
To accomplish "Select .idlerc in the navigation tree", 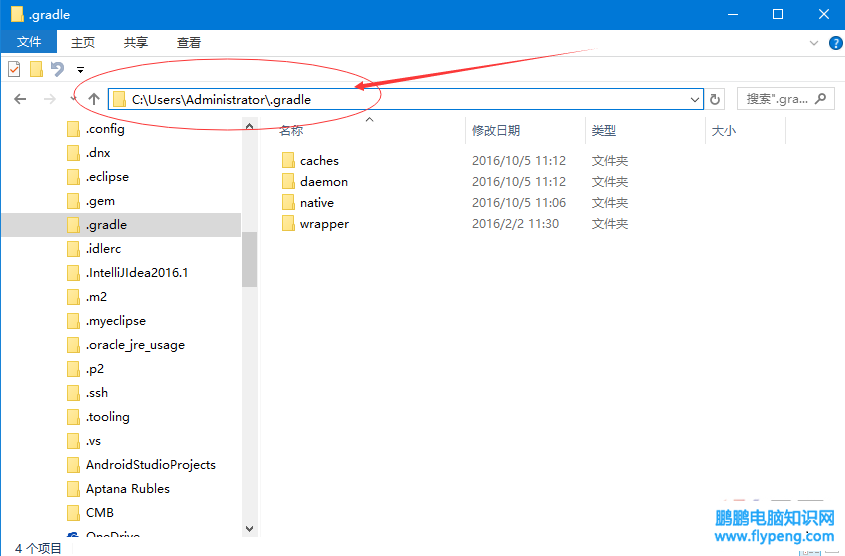I will 103,249.
